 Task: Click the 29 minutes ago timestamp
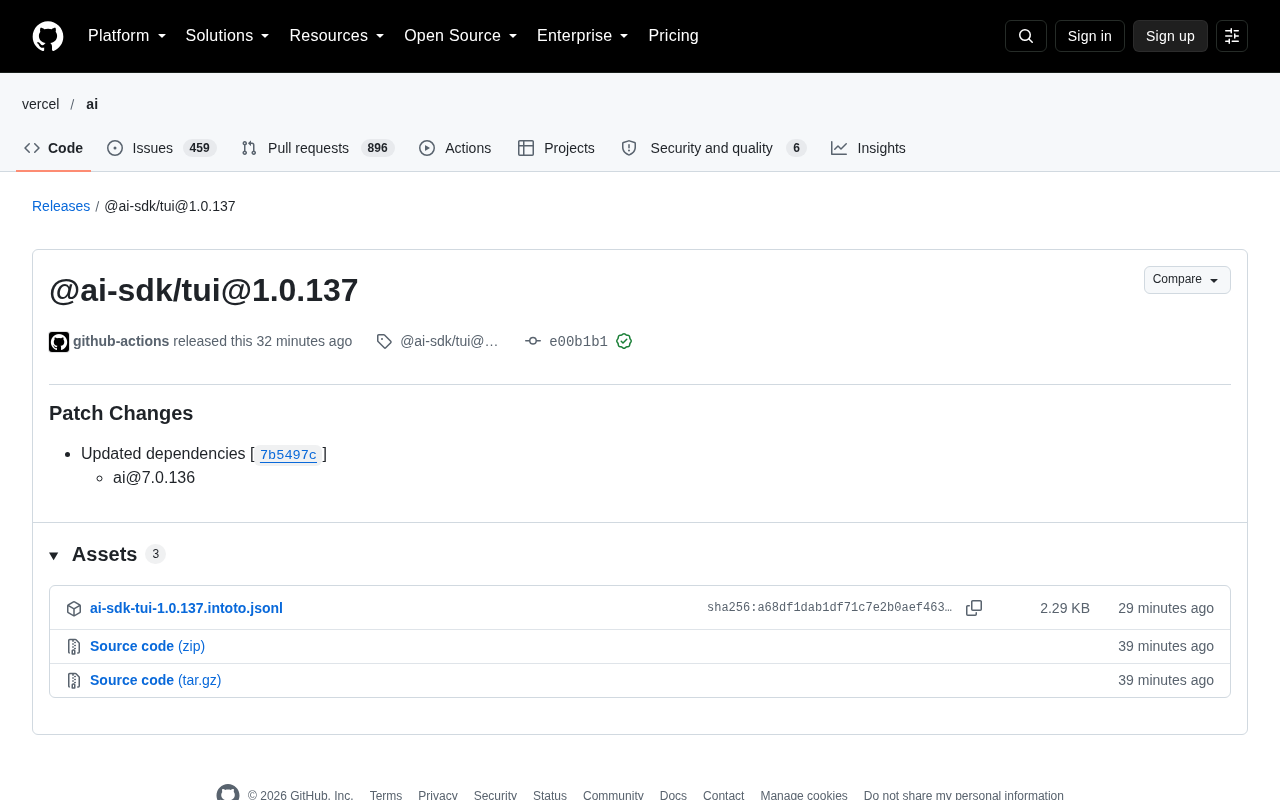(1166, 608)
